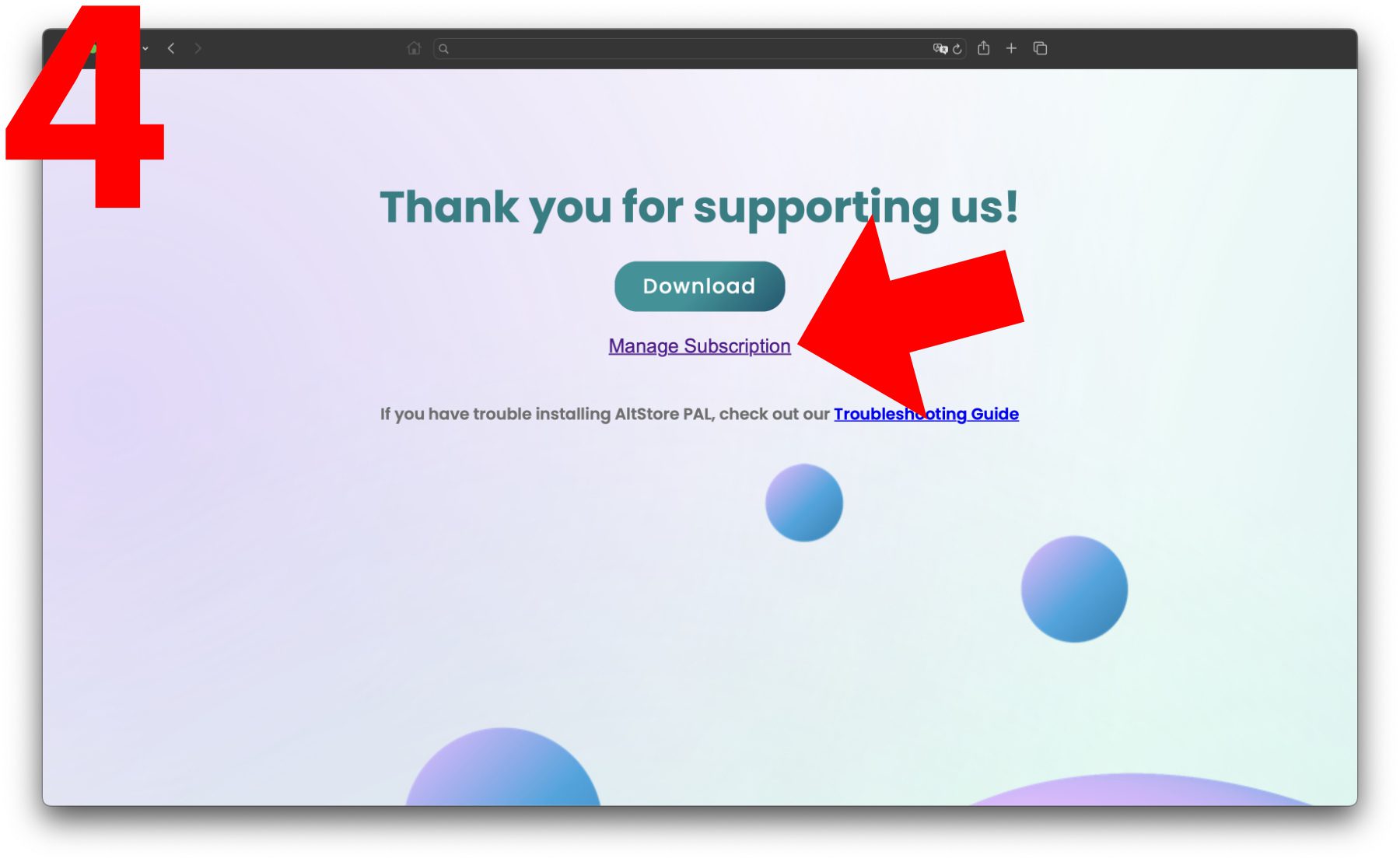Click the medium blue sphere on the right
The width and height of the screenshot is (1400, 862).
(x=1074, y=589)
